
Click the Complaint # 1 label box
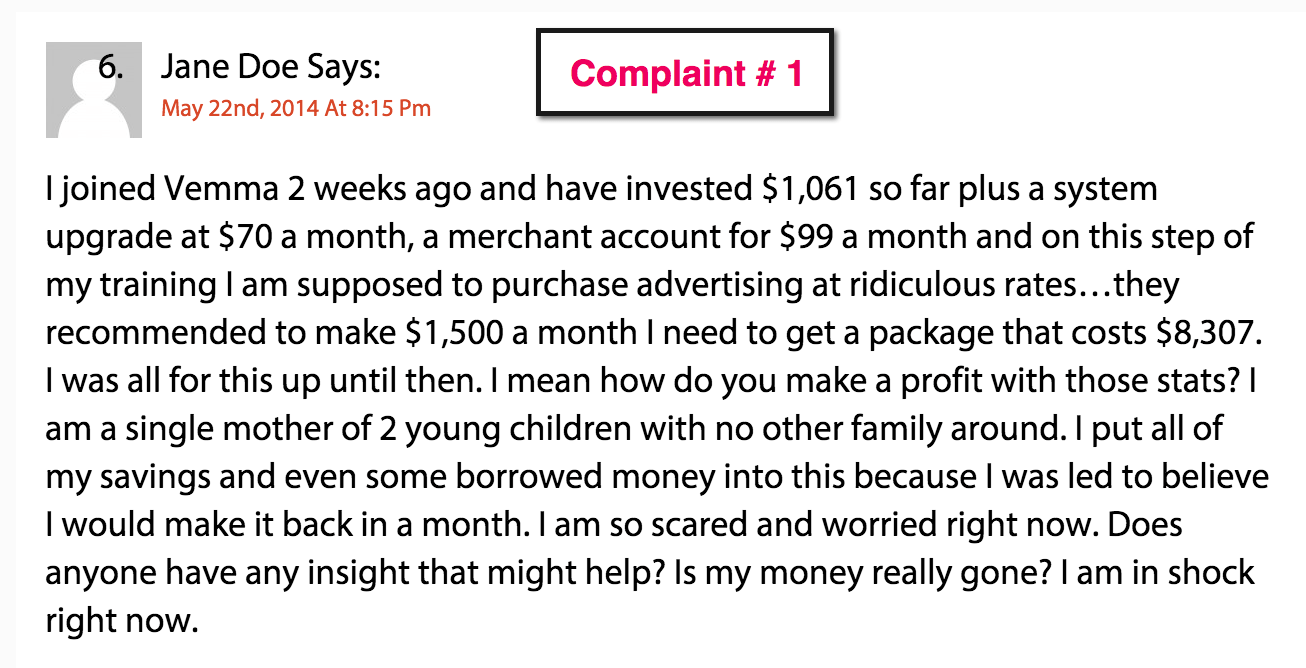[686, 73]
